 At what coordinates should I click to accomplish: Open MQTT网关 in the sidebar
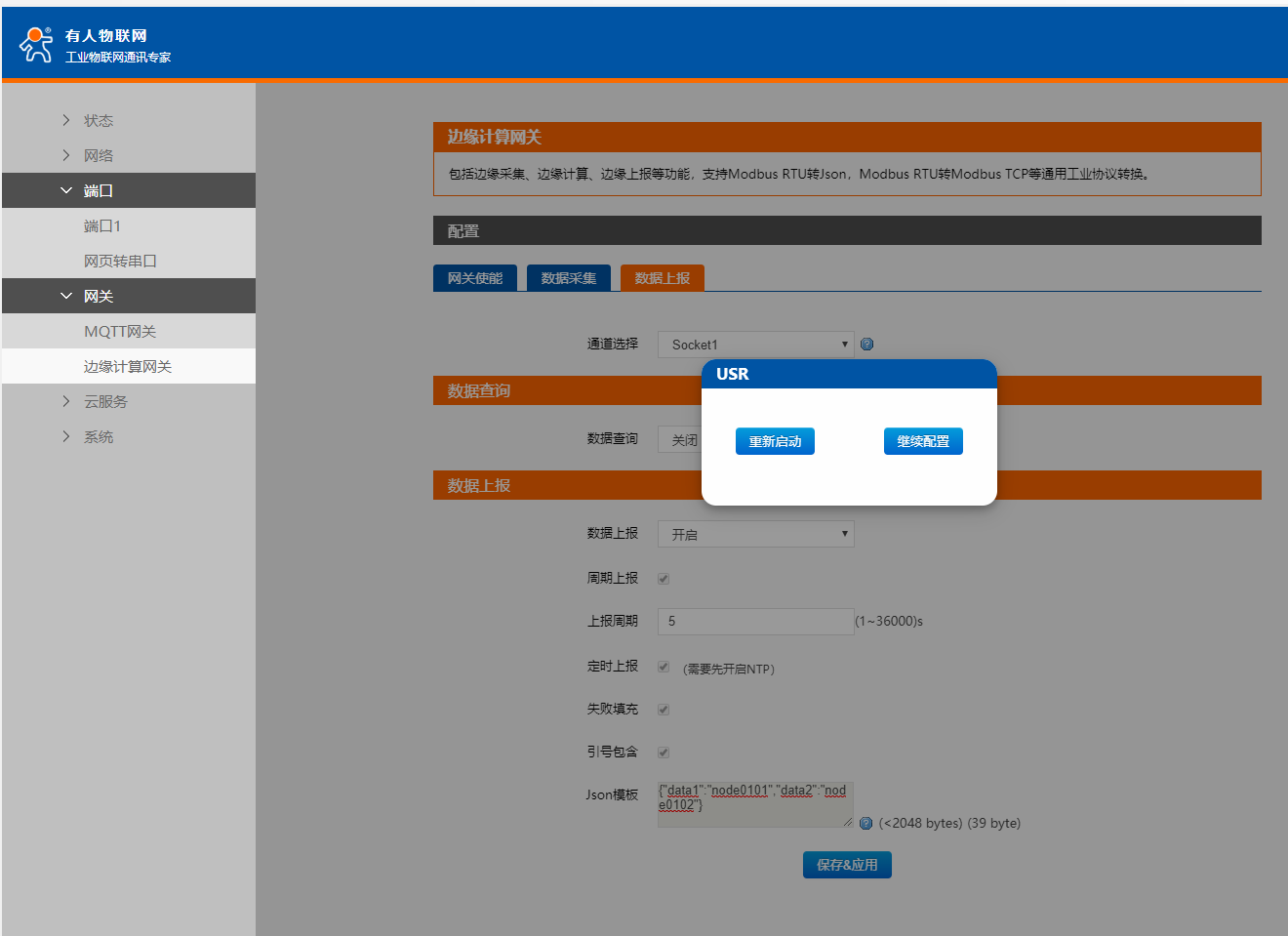click(x=119, y=331)
